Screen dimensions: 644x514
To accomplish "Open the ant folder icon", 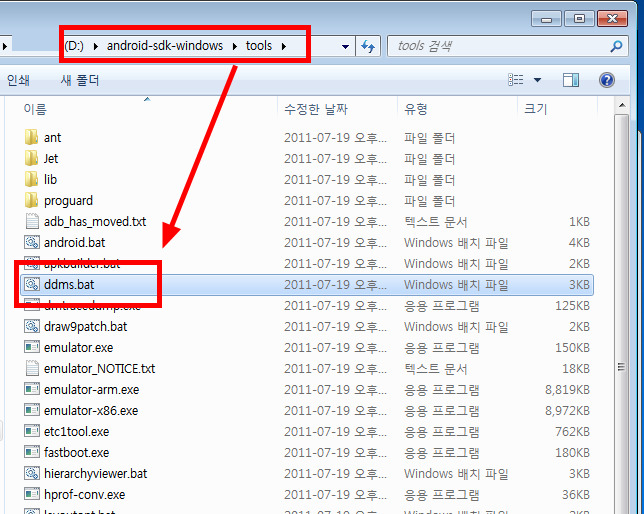I will point(32,137).
